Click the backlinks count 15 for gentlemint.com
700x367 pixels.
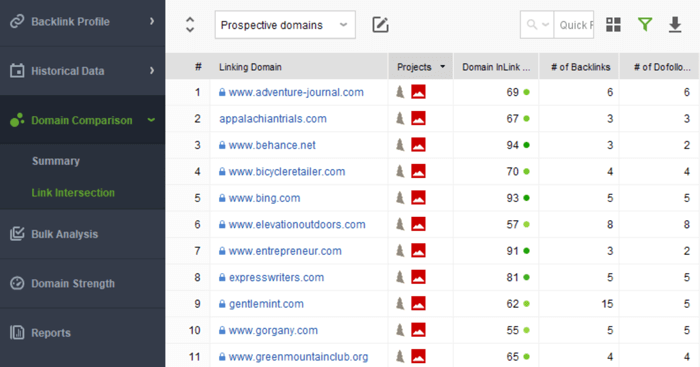point(607,304)
